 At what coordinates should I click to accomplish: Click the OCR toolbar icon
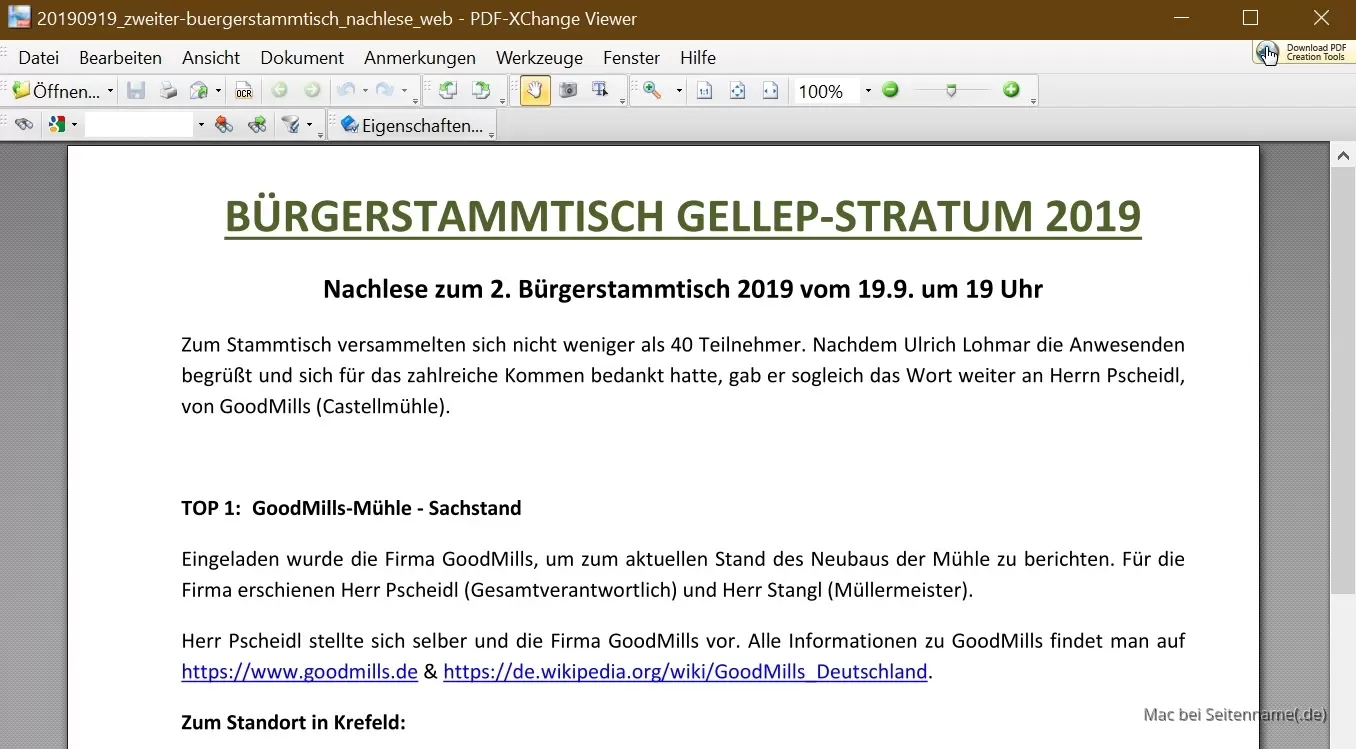click(x=243, y=91)
